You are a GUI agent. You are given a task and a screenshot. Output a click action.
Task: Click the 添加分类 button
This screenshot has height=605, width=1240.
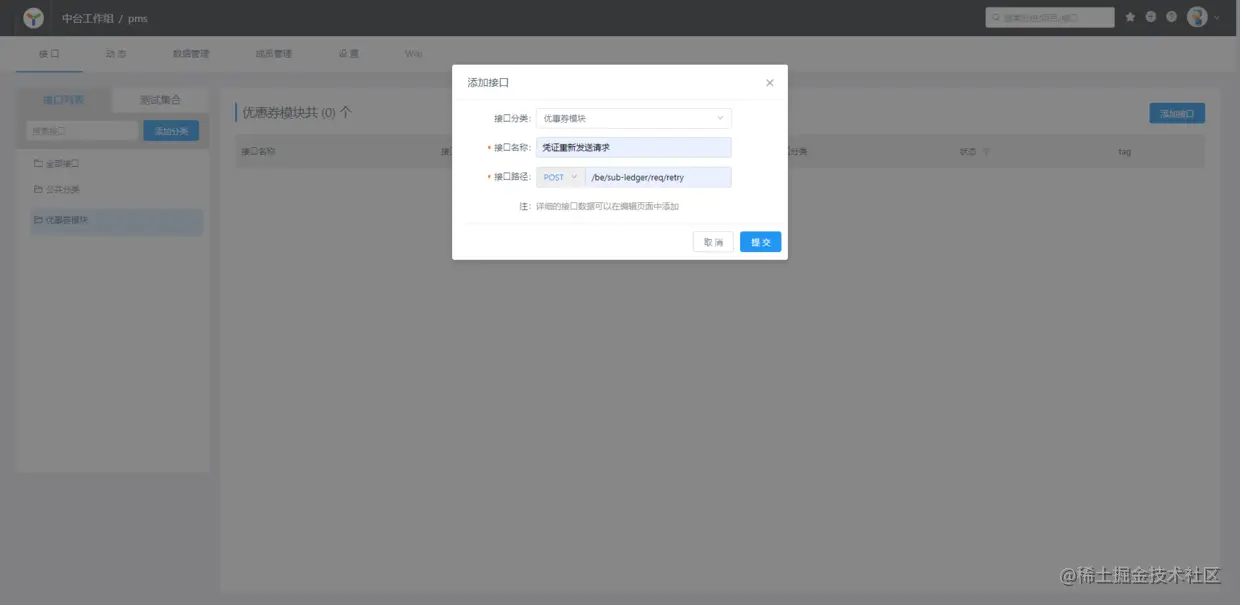pos(171,131)
